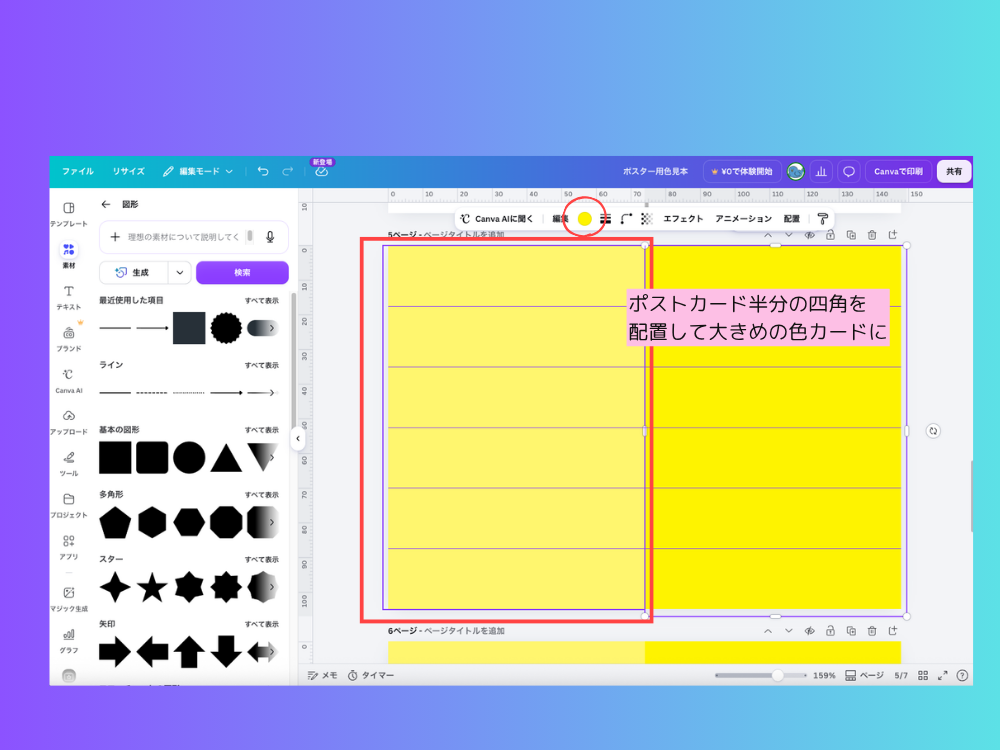This screenshot has height=750, width=1000.
Task: Collapse the side panel with the chevron
Action: [298, 438]
